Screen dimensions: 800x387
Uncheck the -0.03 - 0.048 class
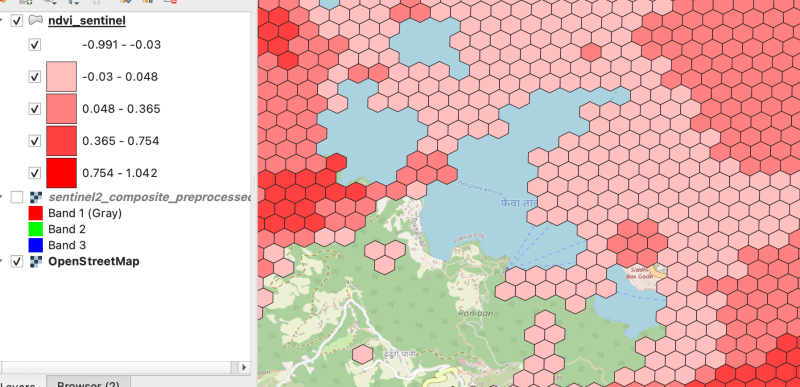point(34,77)
